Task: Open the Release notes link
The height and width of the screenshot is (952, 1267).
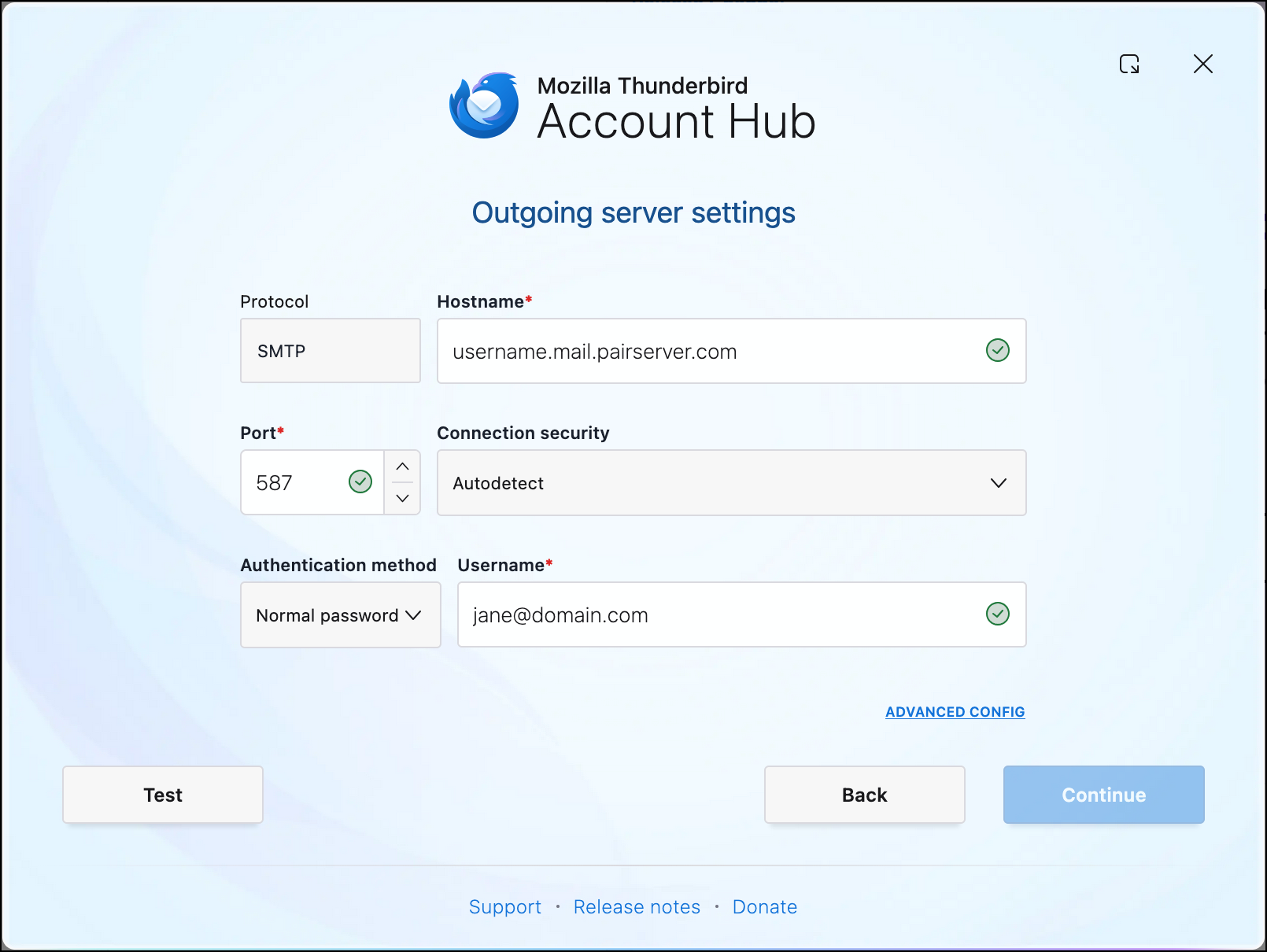Action: point(637,907)
